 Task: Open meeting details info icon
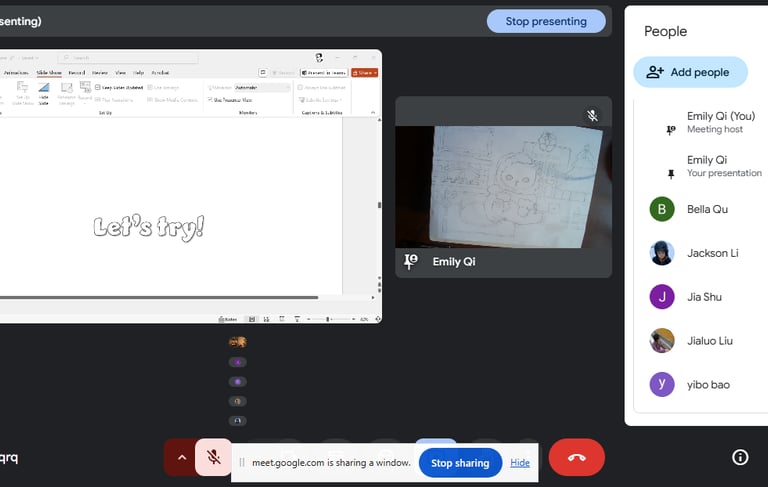[x=740, y=457]
